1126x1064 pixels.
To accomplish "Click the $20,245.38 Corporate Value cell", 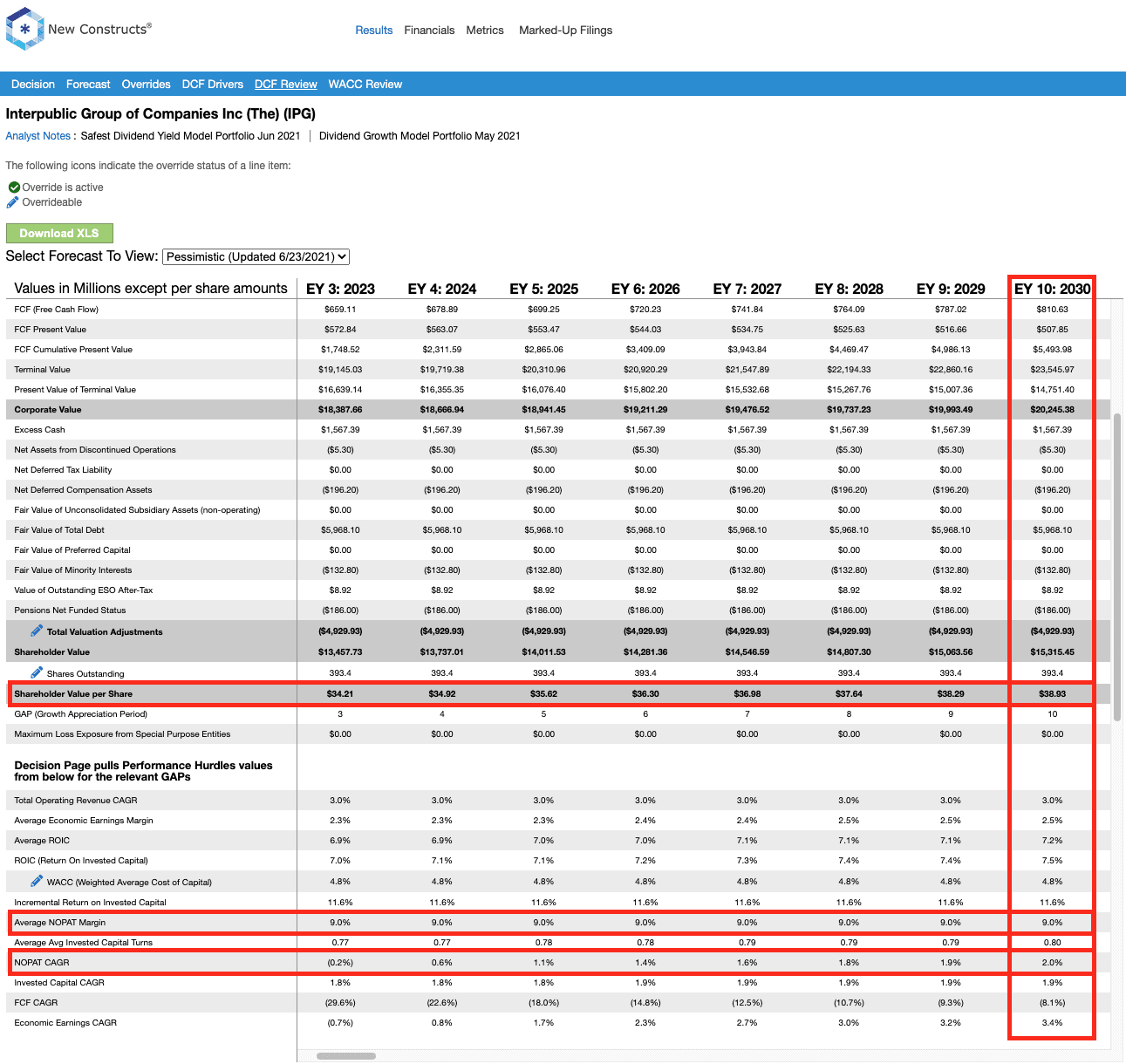I will point(1053,410).
